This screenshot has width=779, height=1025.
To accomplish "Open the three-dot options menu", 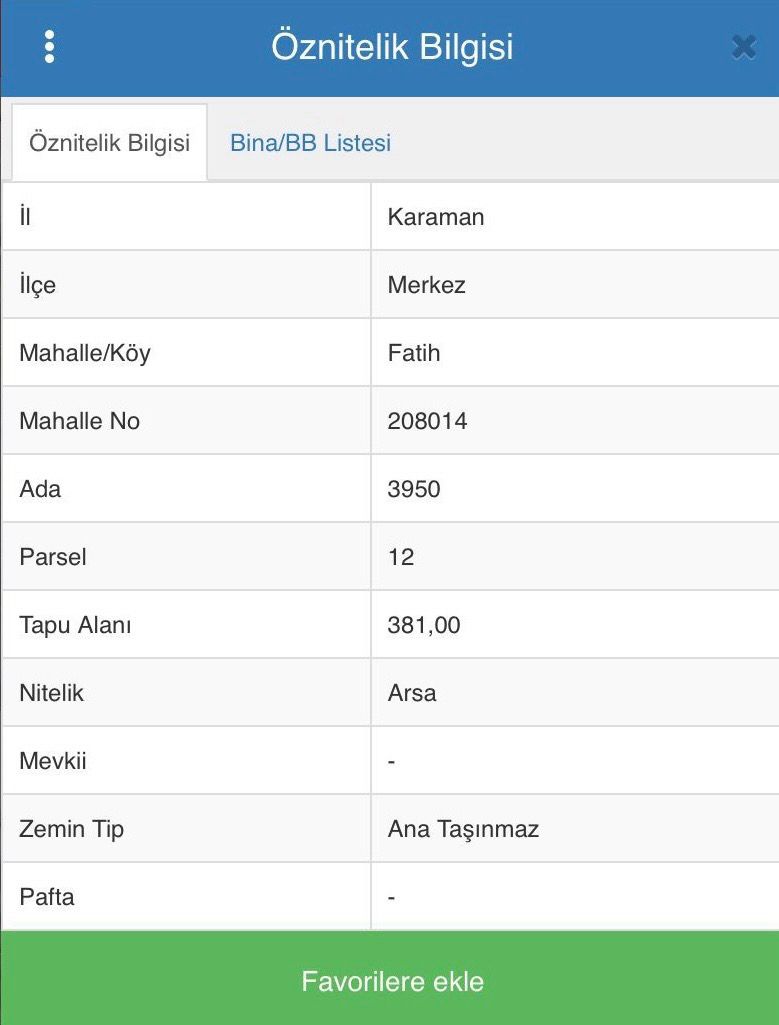I will [49, 46].
